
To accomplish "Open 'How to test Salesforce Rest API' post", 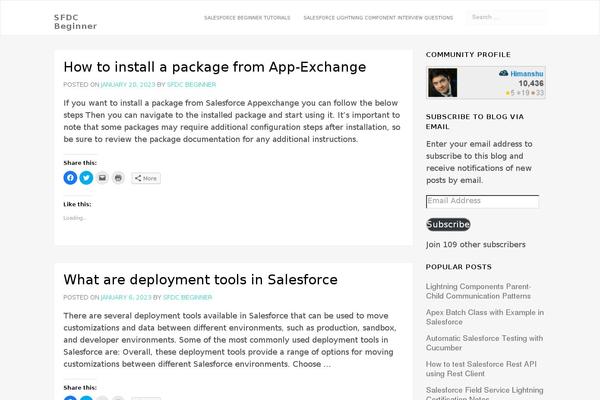I will click(x=481, y=369).
